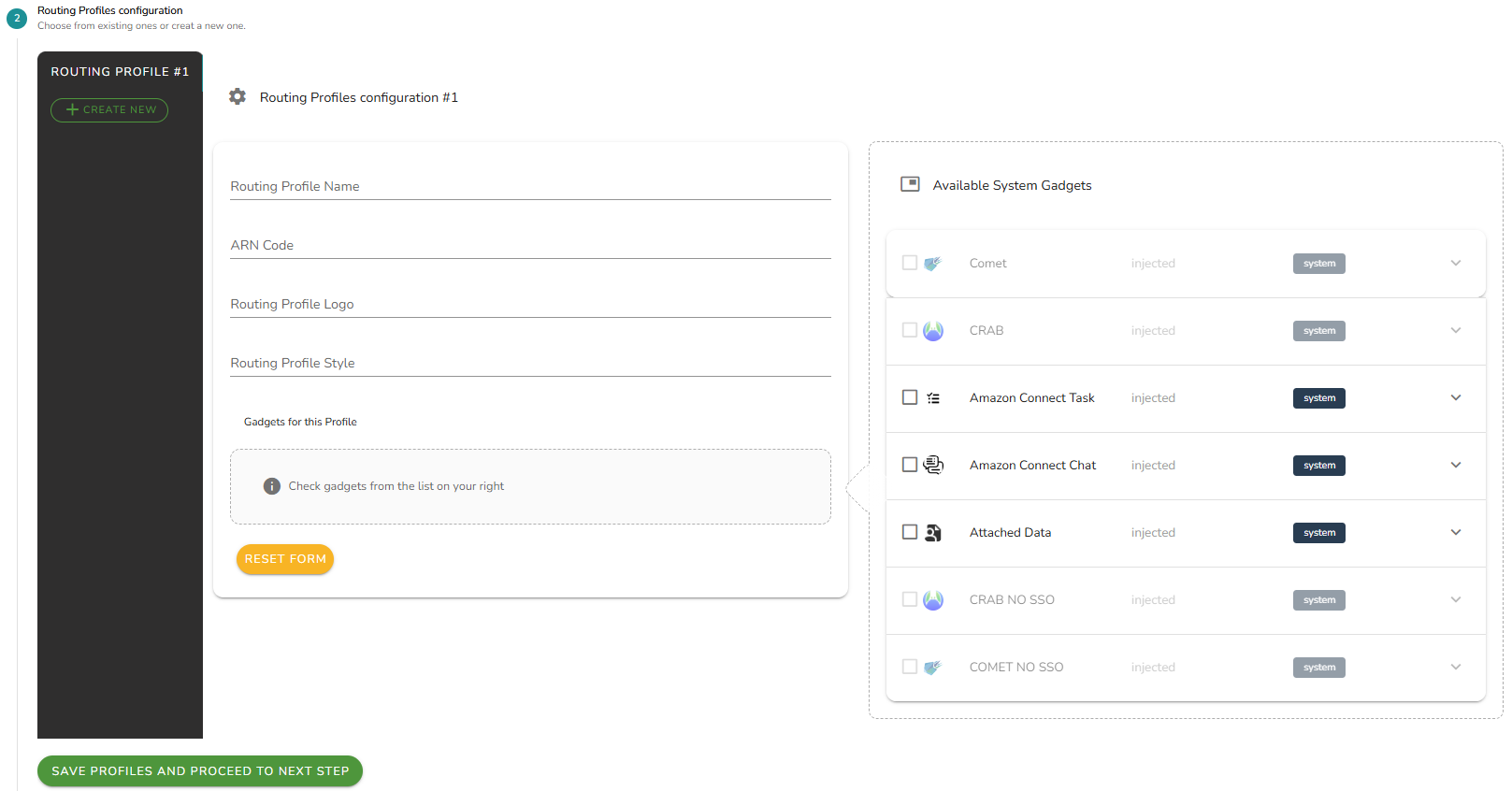
Task: Click the Amazon Connect Chat bubble icon
Action: [x=933, y=465]
